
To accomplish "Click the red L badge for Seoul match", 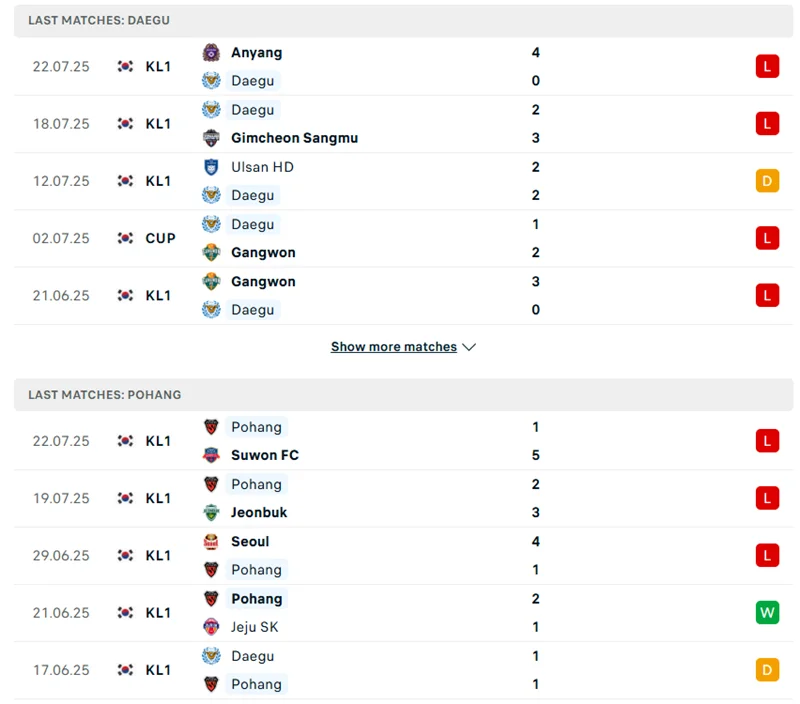I will pyautogui.click(x=767, y=556).
